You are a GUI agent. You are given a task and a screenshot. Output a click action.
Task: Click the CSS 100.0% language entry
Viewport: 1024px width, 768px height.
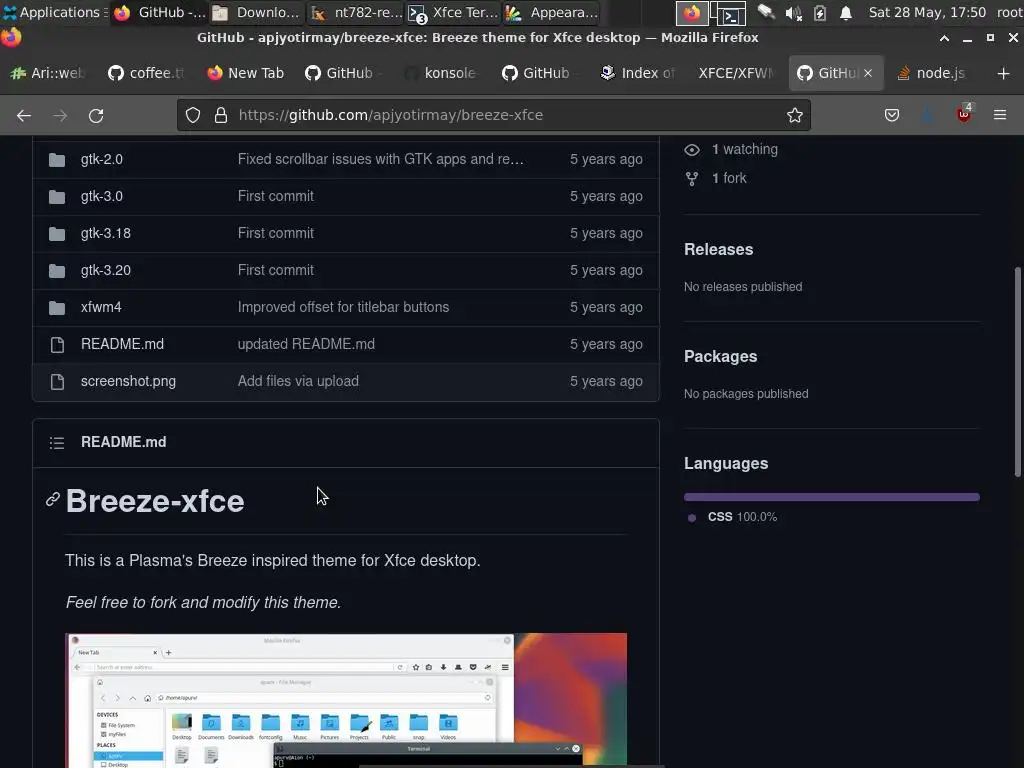[x=742, y=517]
